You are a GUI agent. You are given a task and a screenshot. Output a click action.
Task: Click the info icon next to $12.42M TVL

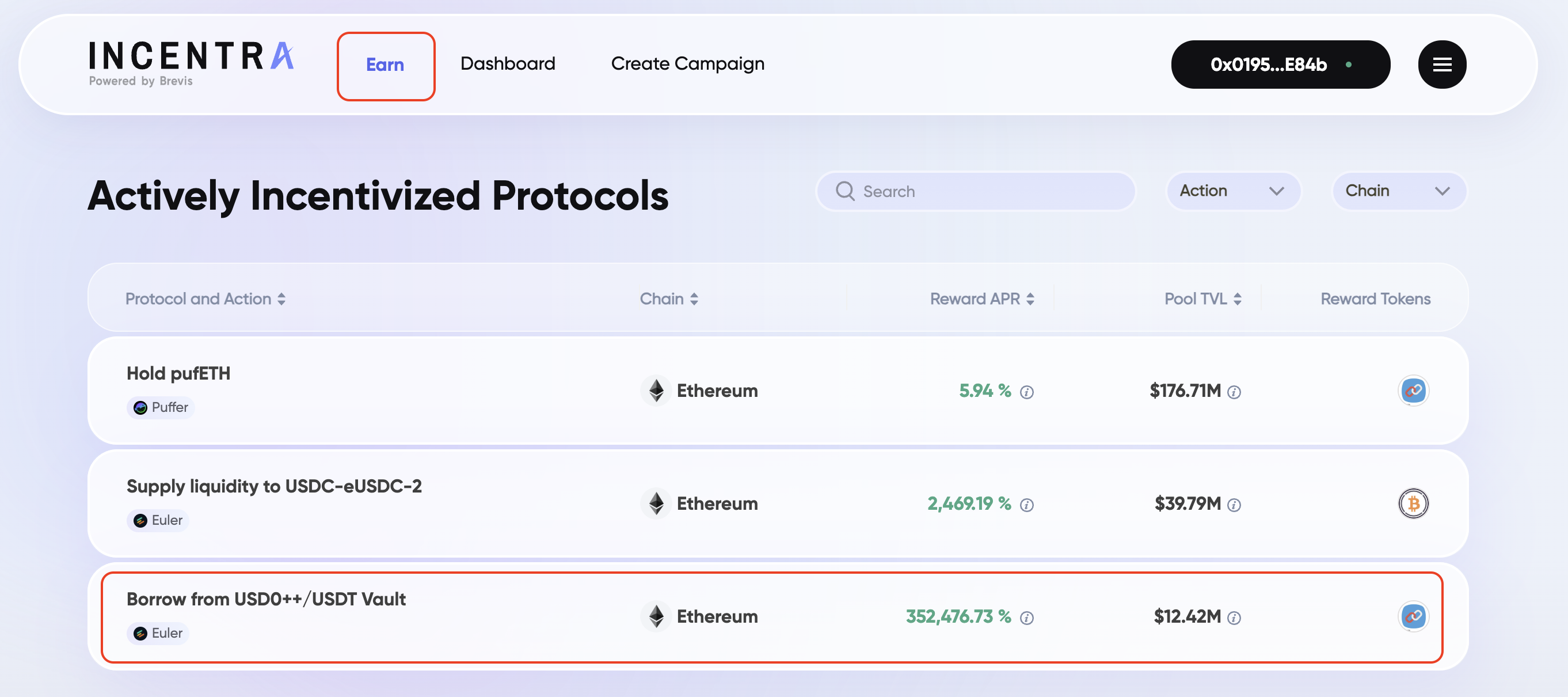pos(1234,618)
